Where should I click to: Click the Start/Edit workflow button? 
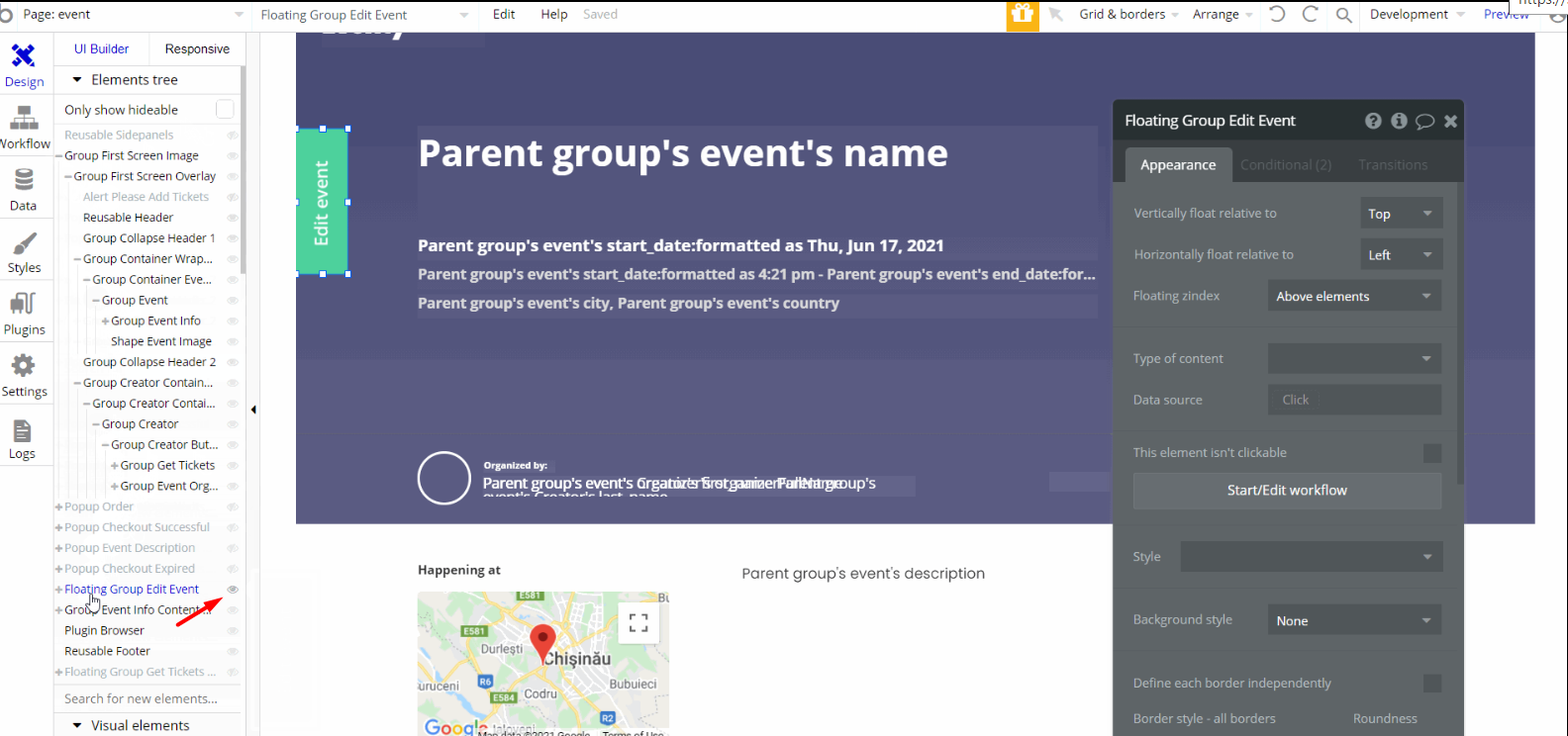[1287, 491]
